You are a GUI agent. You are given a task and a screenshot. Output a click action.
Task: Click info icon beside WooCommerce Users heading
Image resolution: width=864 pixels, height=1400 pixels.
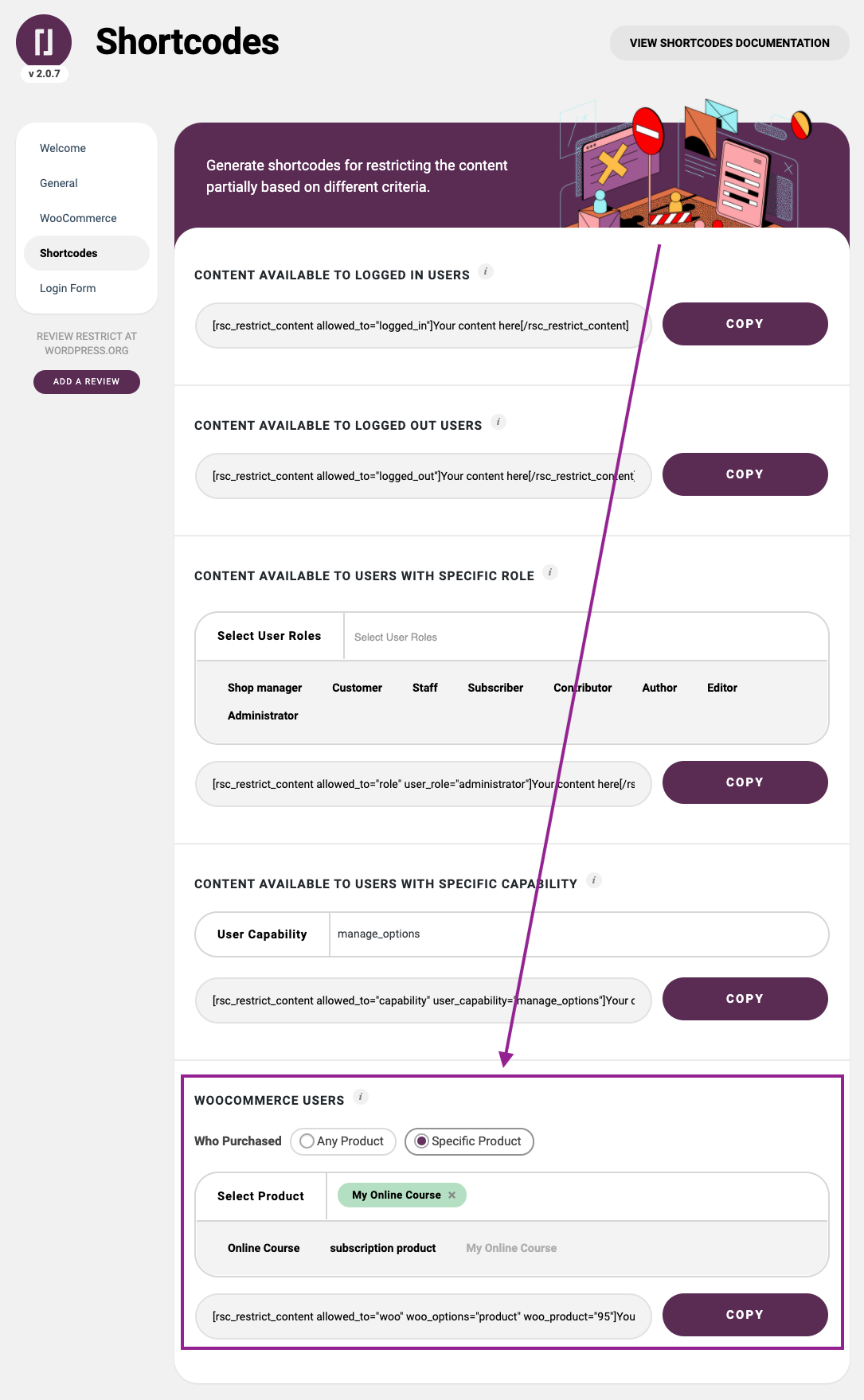361,1098
